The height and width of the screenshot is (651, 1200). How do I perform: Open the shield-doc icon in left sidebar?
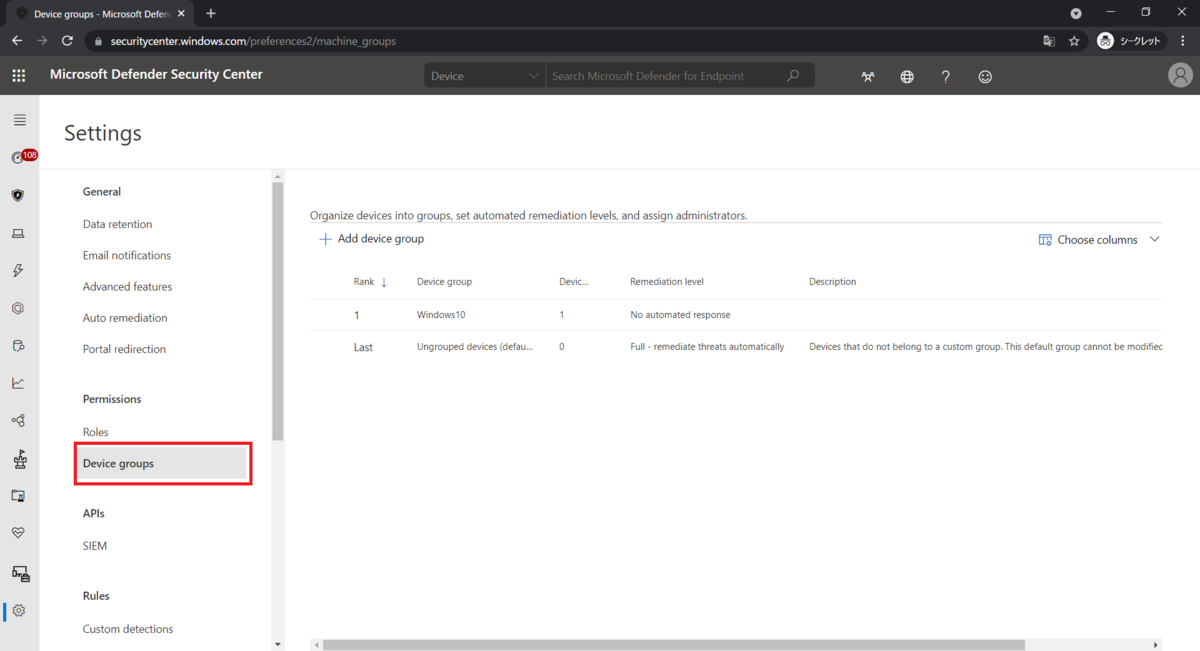18,346
